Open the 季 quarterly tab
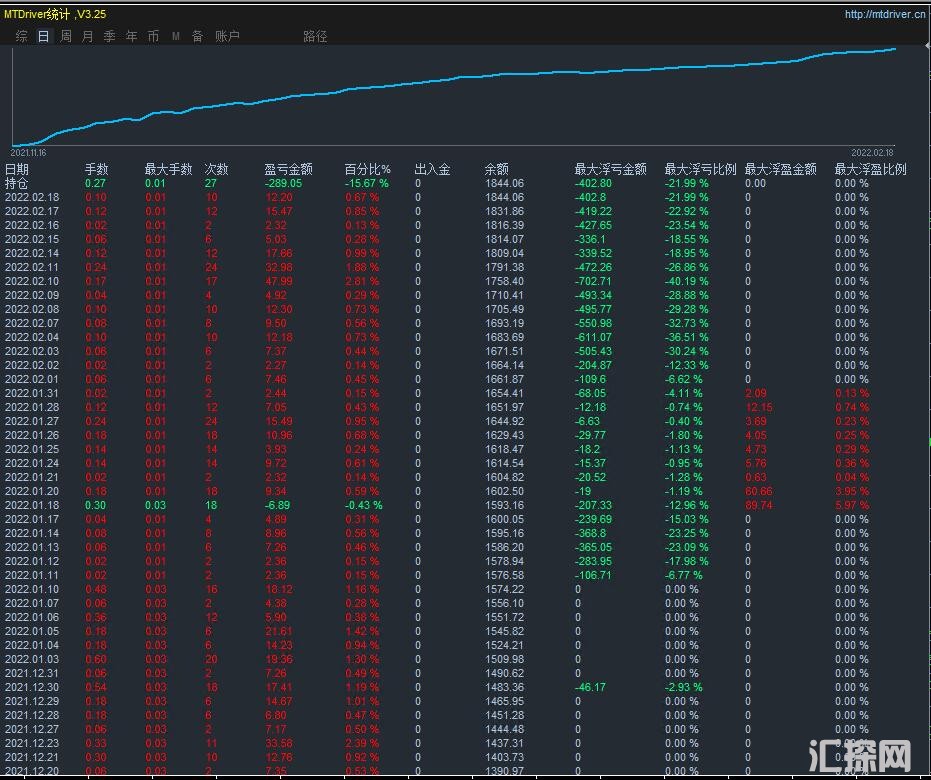The height and width of the screenshot is (780, 931). click(x=109, y=36)
